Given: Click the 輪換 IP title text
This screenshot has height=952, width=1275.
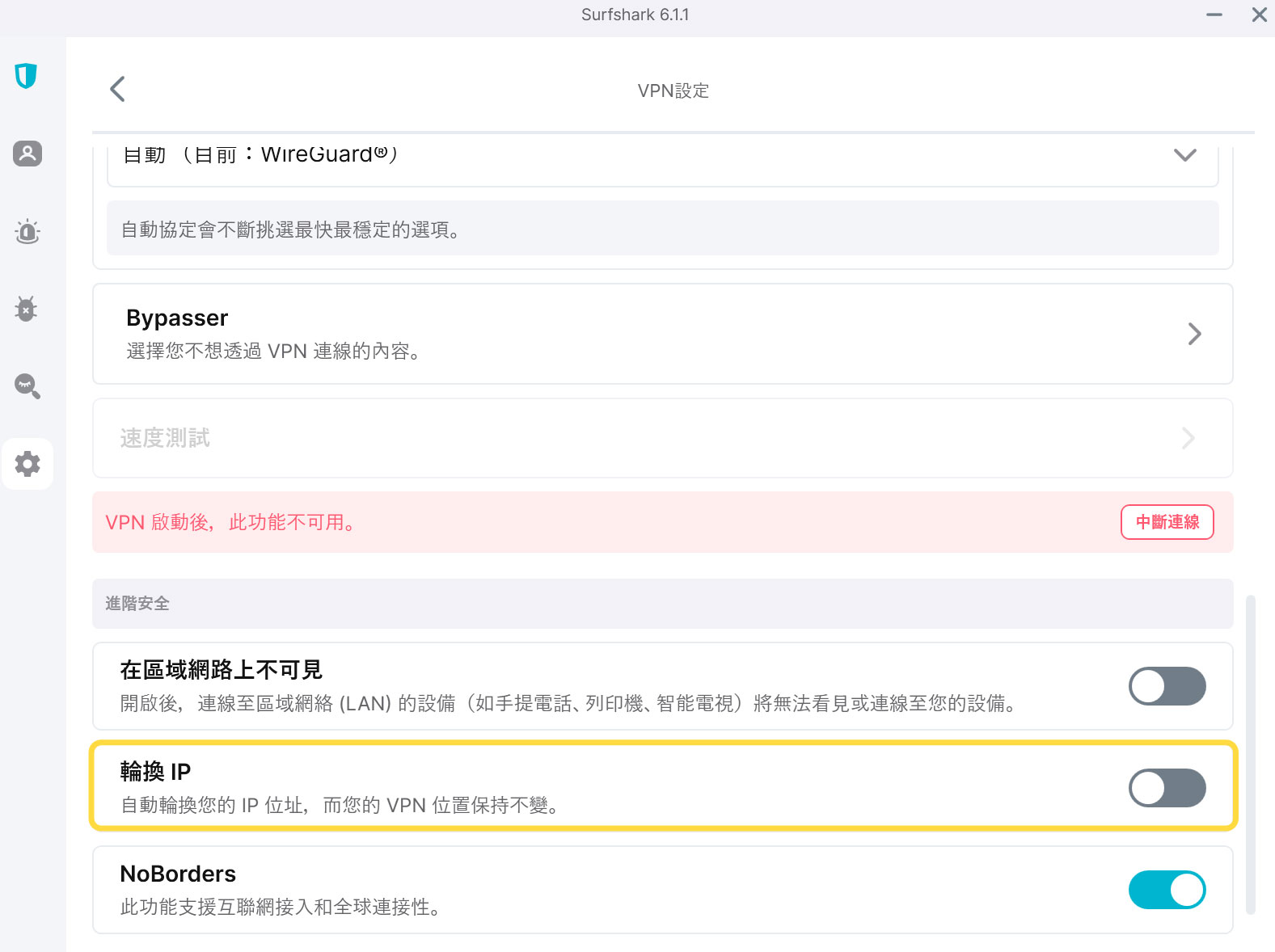Looking at the screenshot, I should coord(155,772).
